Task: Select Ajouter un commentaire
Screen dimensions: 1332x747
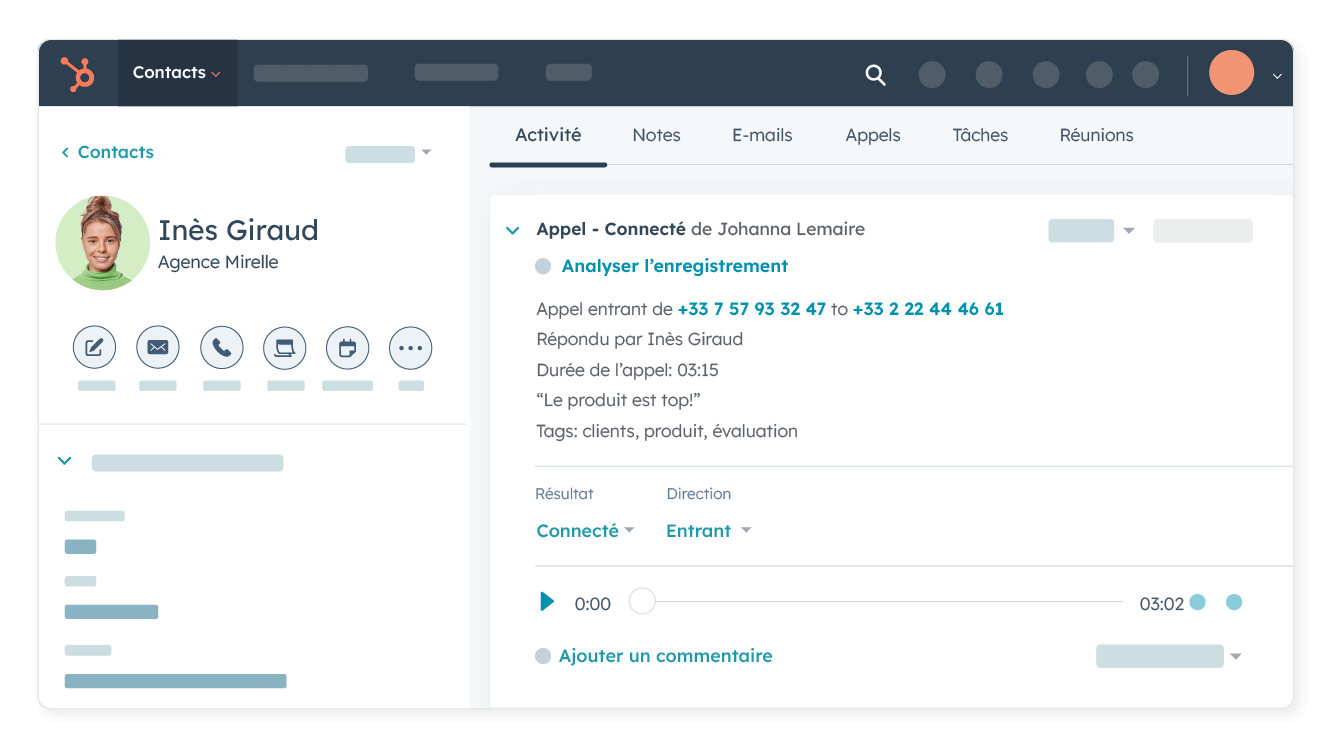Action: [665, 655]
